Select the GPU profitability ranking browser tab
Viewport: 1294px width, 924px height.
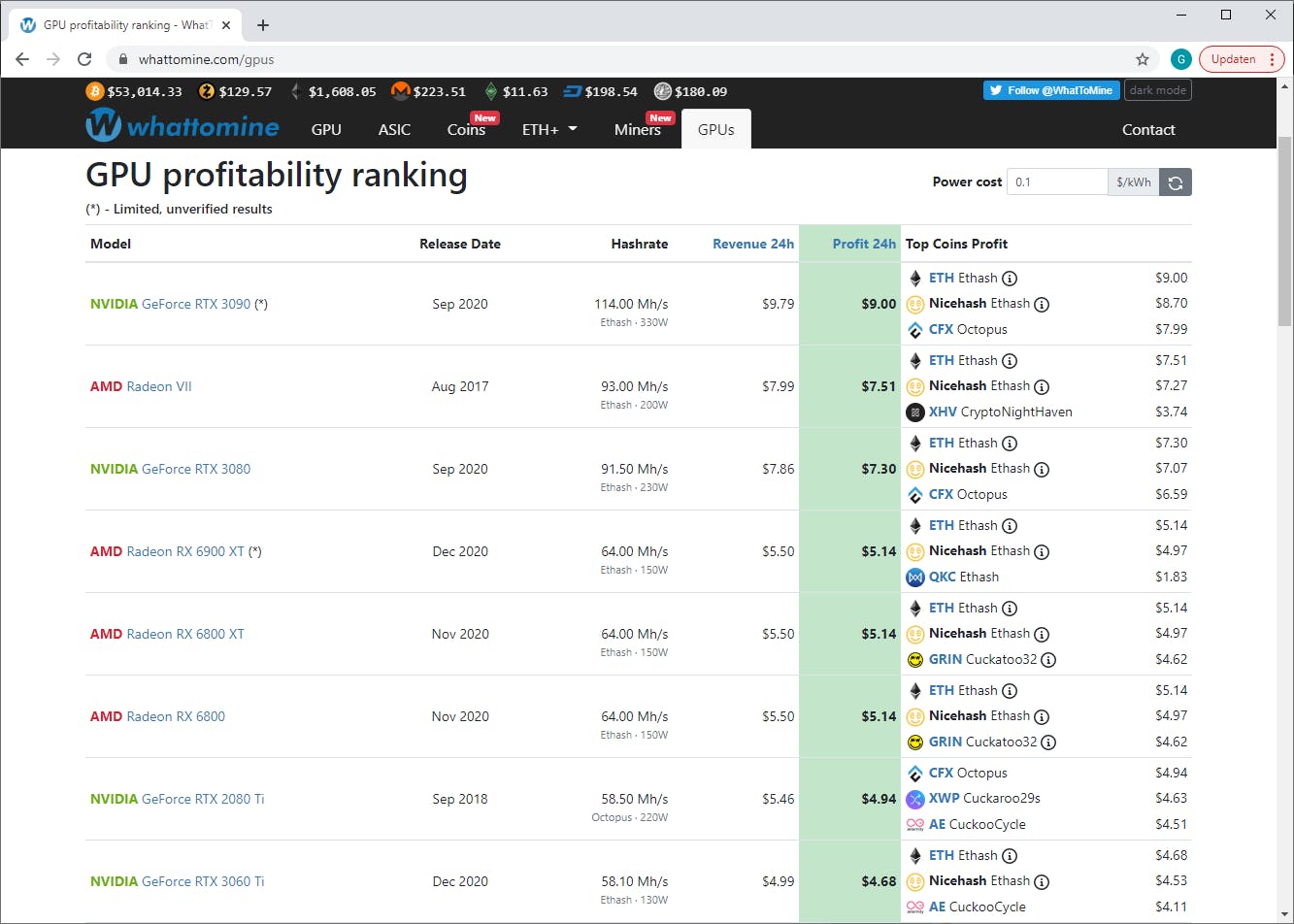point(124,25)
